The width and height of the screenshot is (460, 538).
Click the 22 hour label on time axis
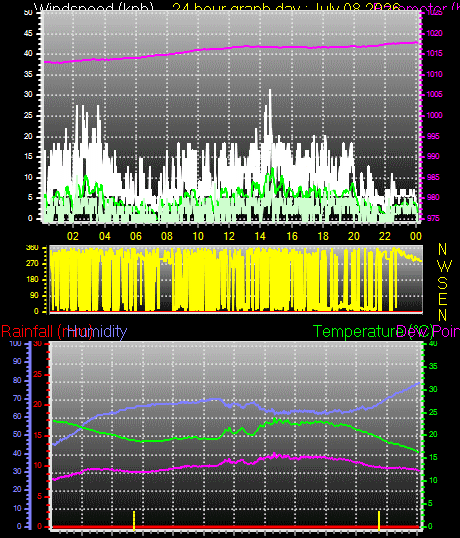(x=385, y=236)
